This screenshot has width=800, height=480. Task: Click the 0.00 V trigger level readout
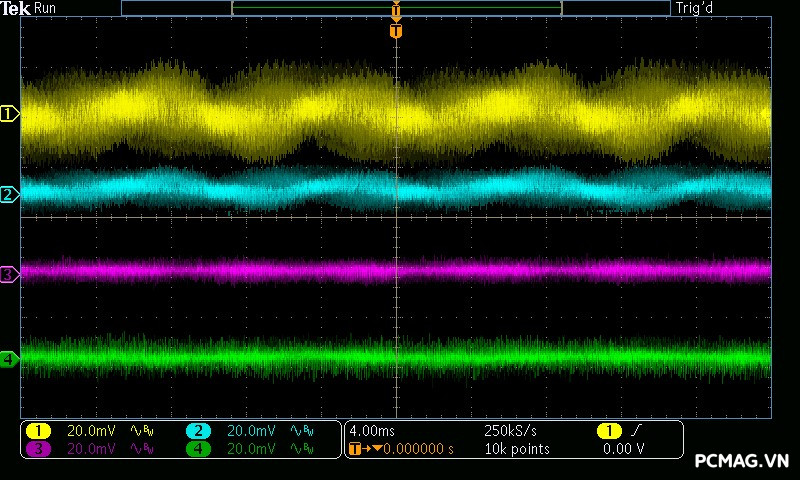[623, 449]
